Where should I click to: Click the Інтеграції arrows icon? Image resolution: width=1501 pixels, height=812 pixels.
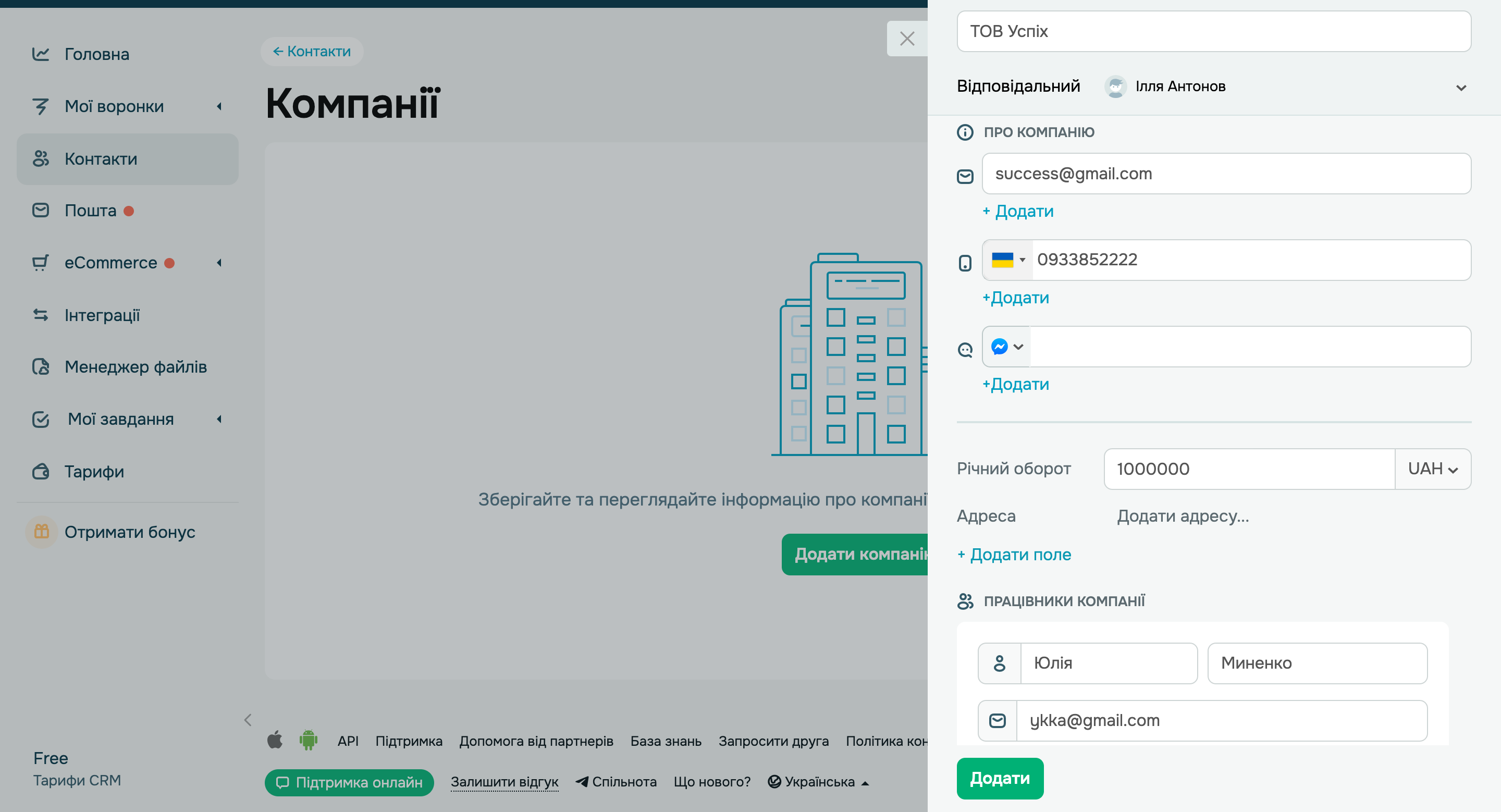tap(41, 315)
